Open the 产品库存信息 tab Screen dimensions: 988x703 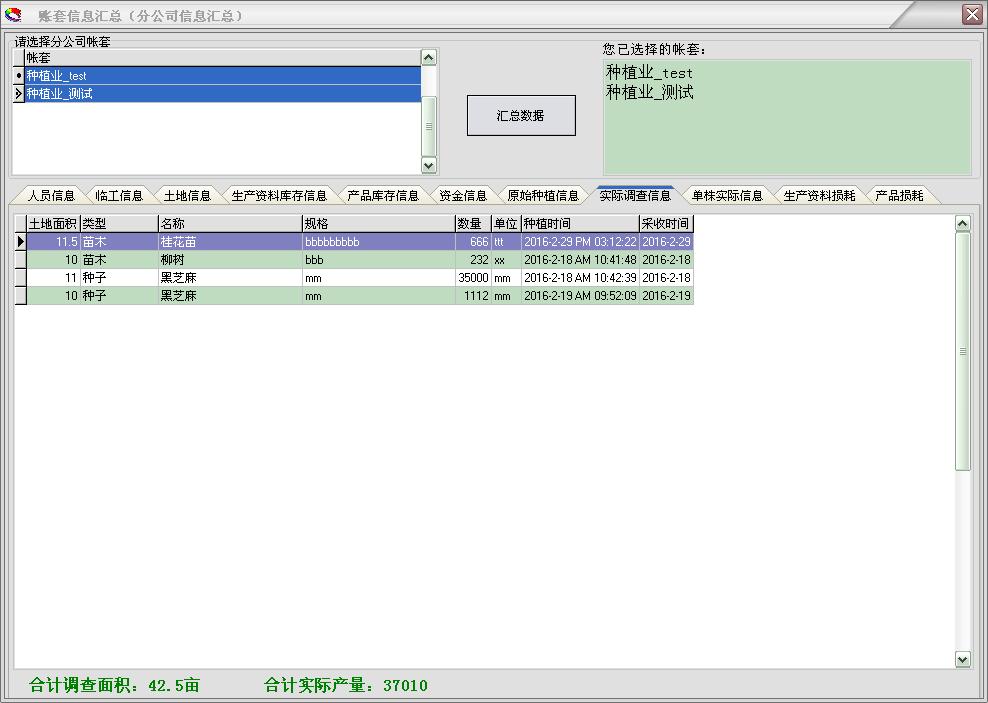coord(383,196)
